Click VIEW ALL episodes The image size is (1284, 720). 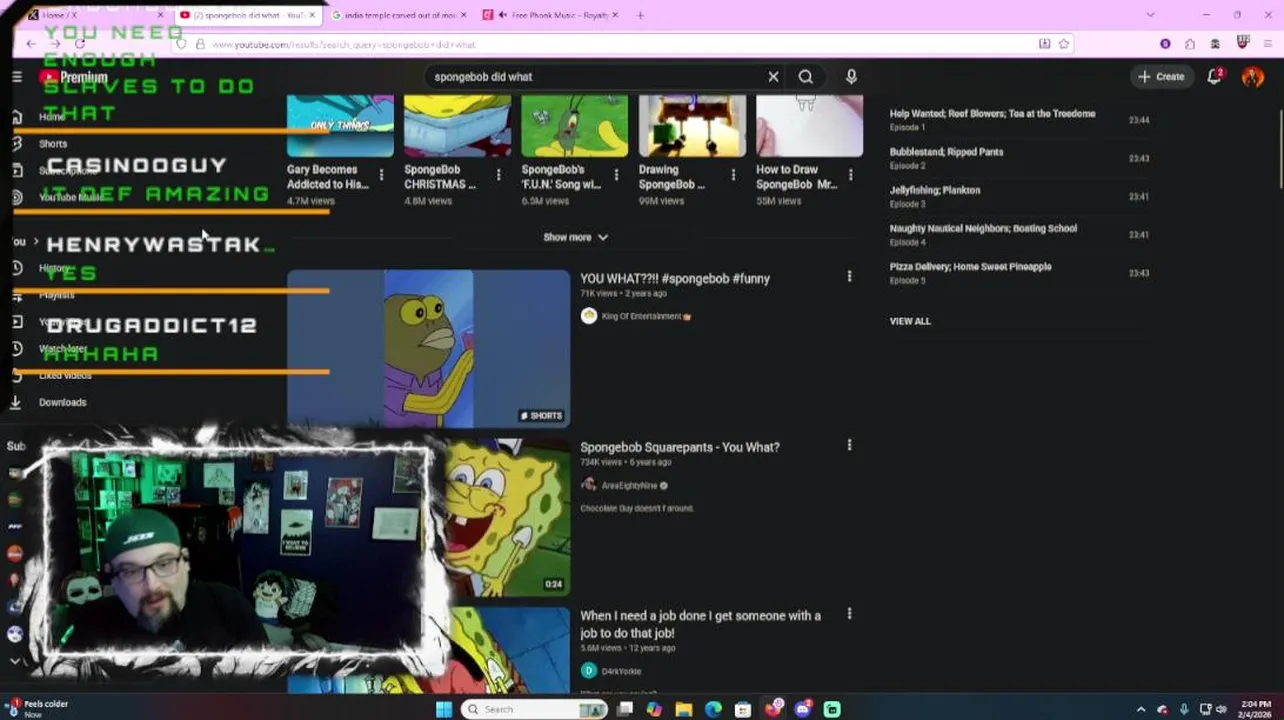coord(910,321)
